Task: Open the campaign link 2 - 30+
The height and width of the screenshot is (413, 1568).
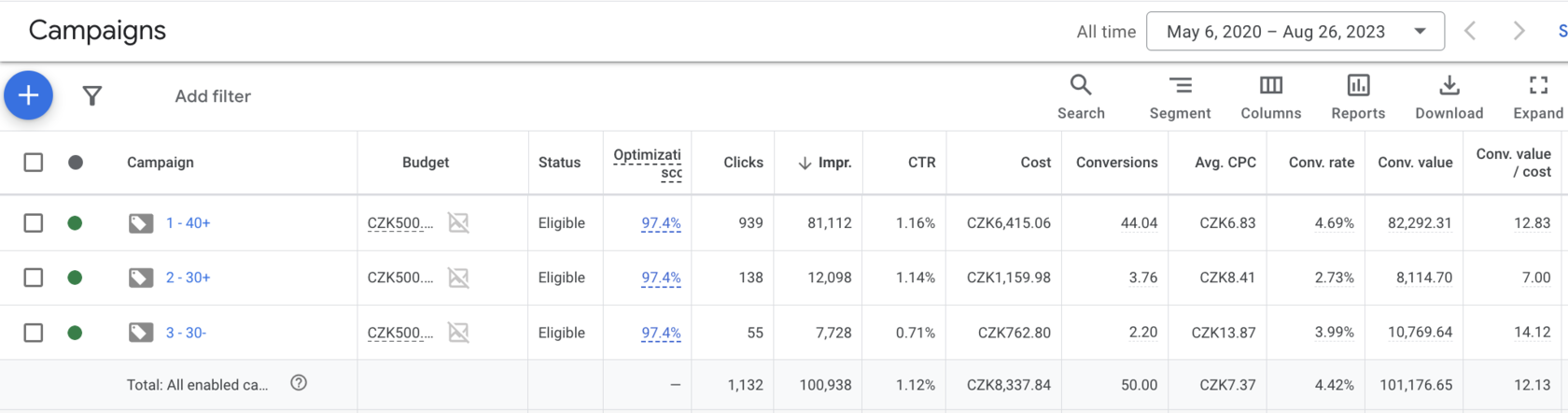Action: coord(188,278)
